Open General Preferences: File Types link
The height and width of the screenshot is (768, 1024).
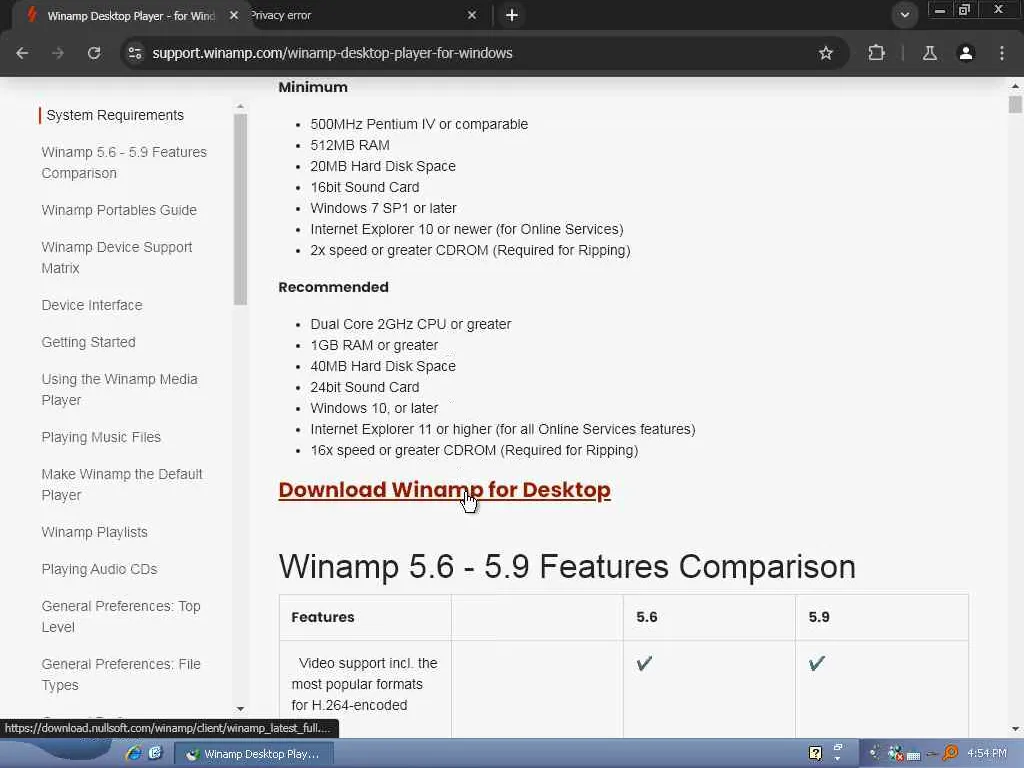tap(121, 675)
